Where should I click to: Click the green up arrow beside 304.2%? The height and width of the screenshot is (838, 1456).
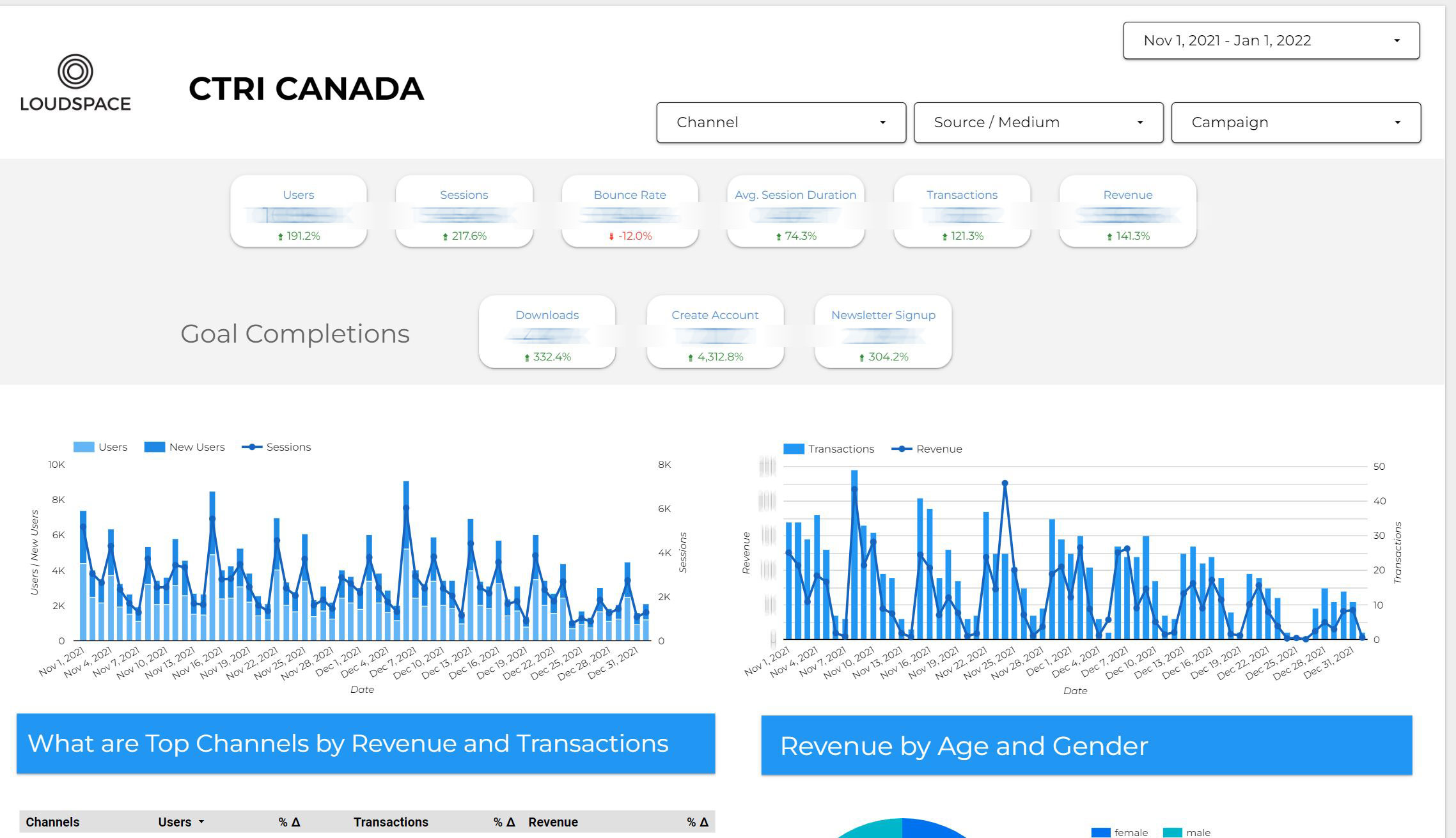pos(862,357)
